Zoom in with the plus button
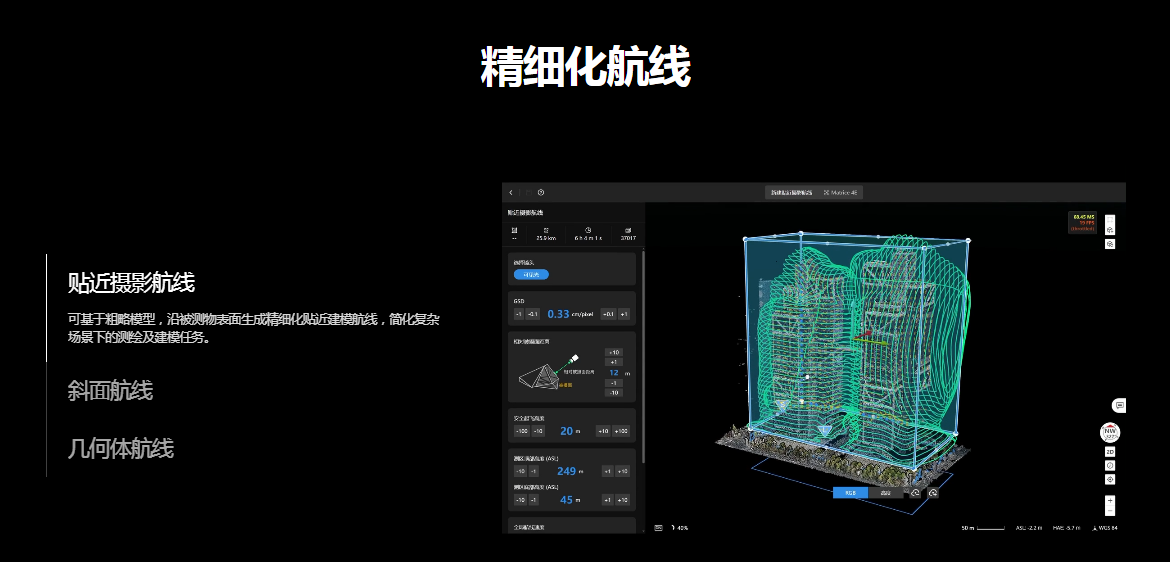 (x=1110, y=498)
